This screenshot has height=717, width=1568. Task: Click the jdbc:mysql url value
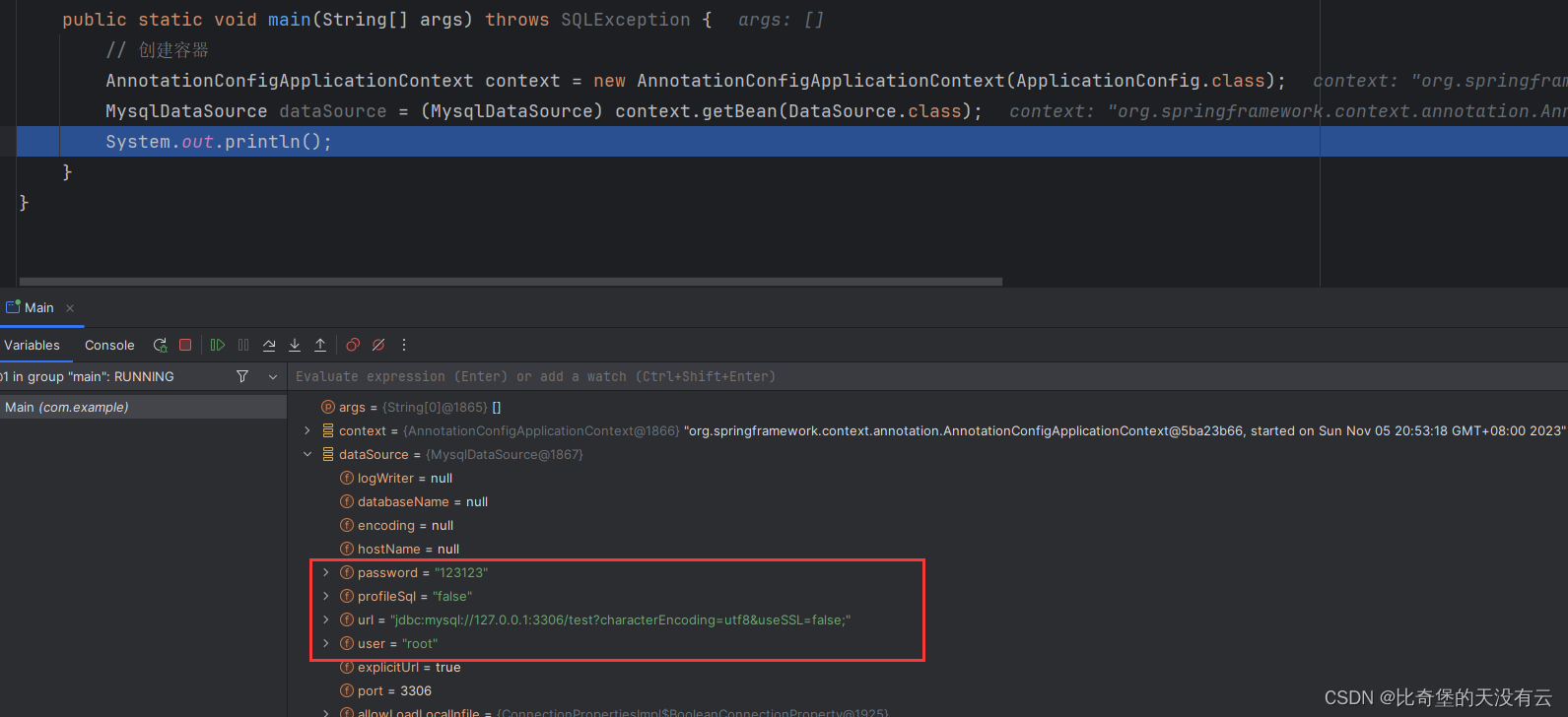point(620,619)
